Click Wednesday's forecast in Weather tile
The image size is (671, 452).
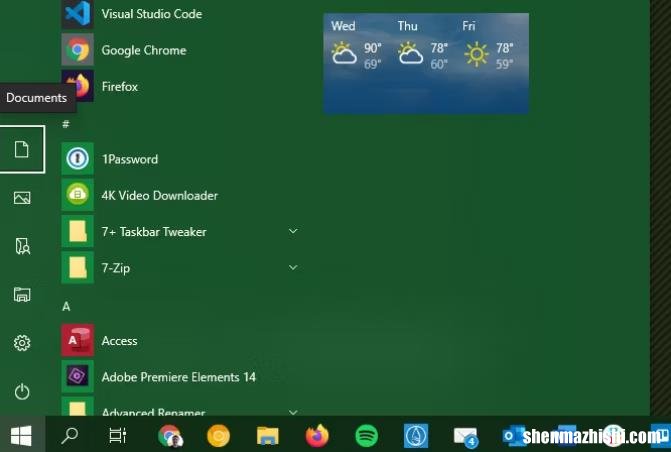click(356, 45)
